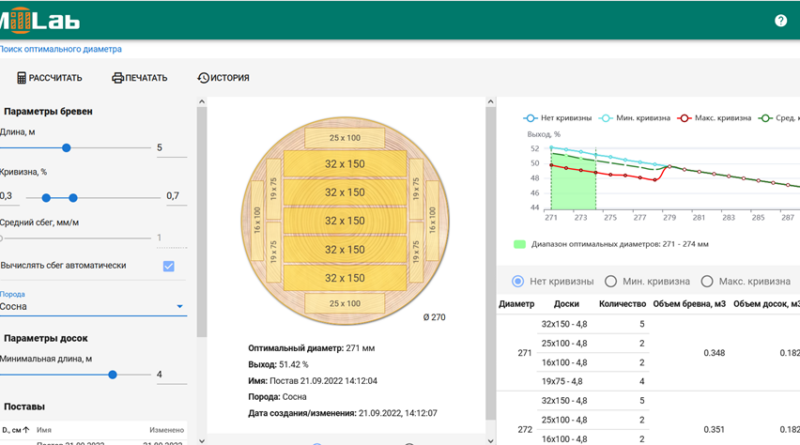Screen dimensions: 800x445
Task: Click the Ø 270 diameter label
Action: point(434,317)
